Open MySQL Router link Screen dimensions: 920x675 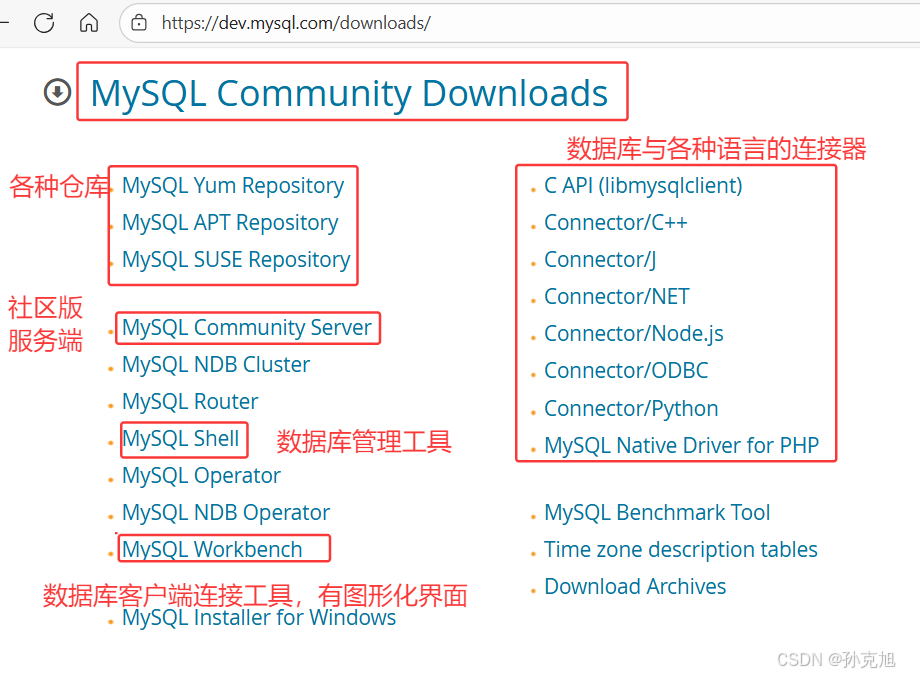(x=190, y=401)
